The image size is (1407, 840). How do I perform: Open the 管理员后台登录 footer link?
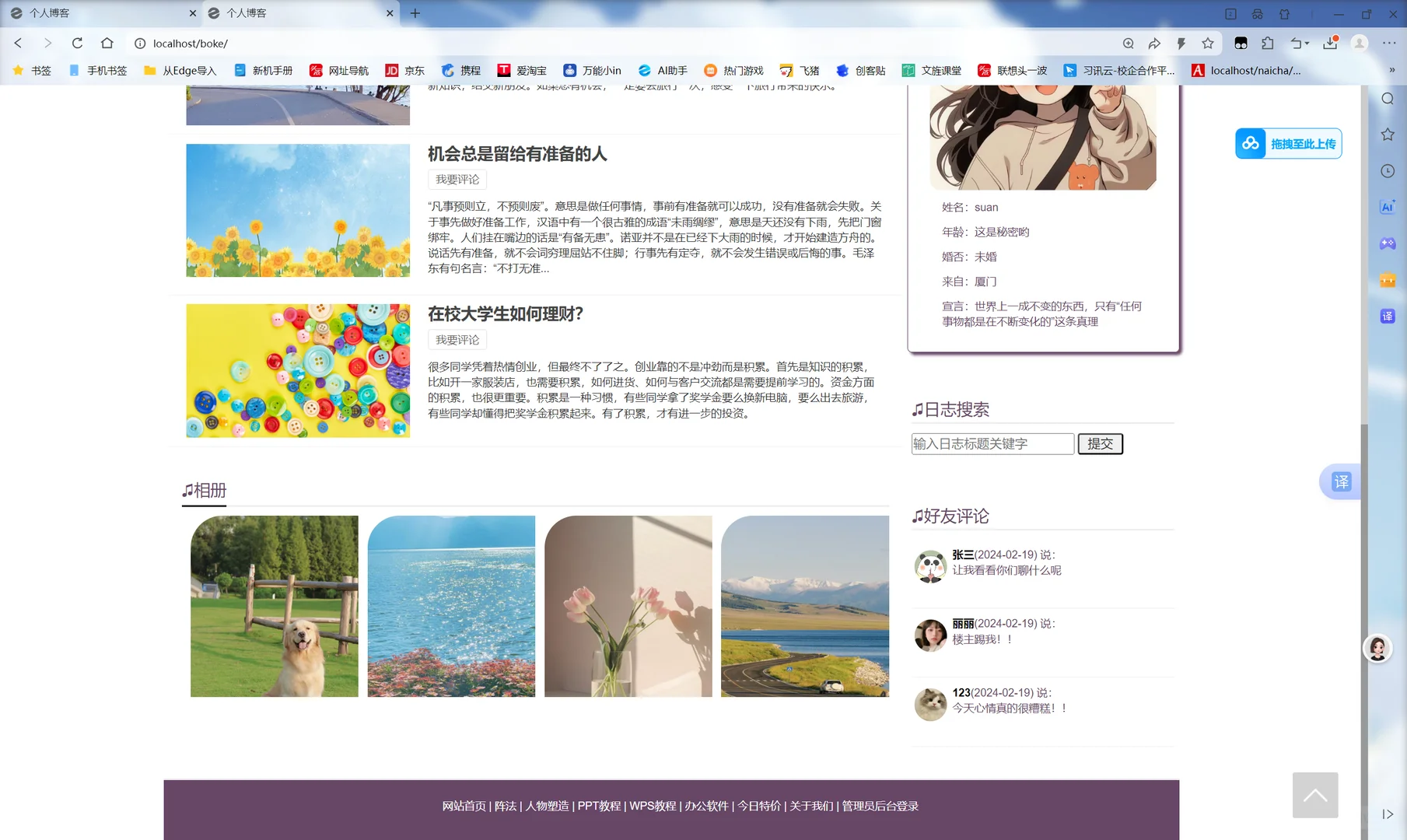click(877, 806)
